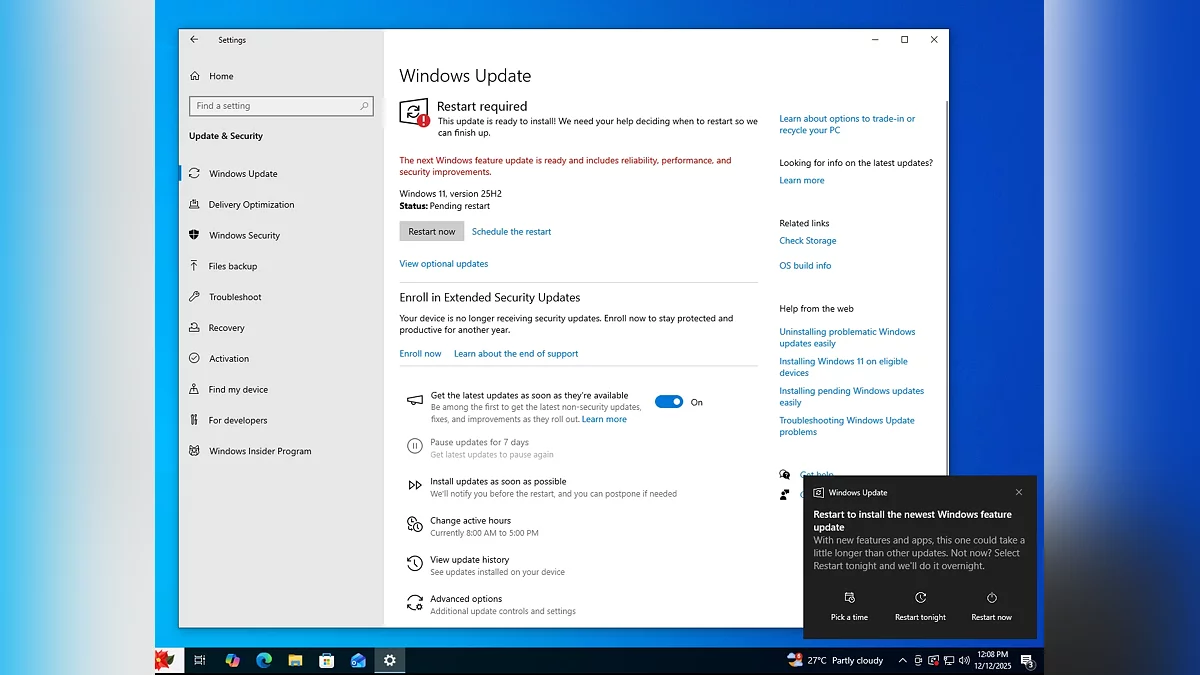Open Change active hours setting
The height and width of the screenshot is (675, 1200).
coord(470,521)
